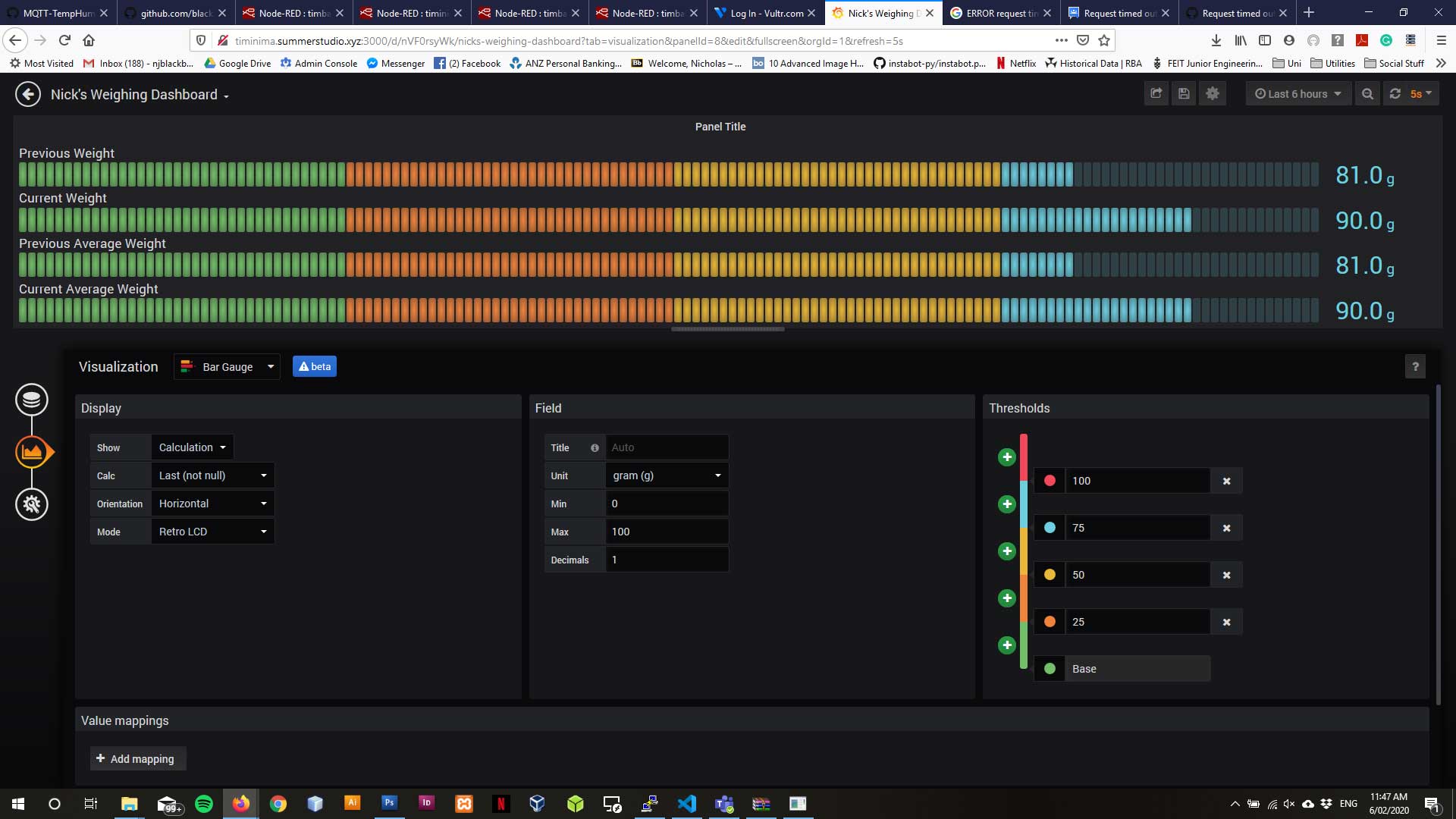1456x819 pixels.
Task: Click the red color swatch for threshold 100
Action: pyautogui.click(x=1050, y=481)
